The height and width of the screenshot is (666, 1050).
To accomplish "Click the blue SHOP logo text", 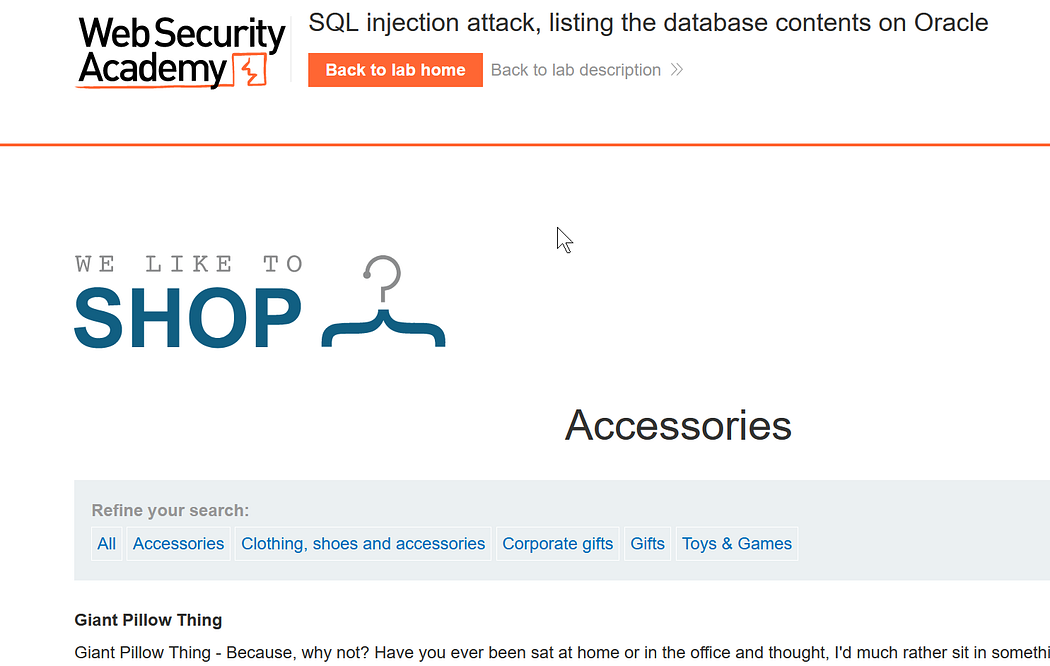I will tap(188, 318).
